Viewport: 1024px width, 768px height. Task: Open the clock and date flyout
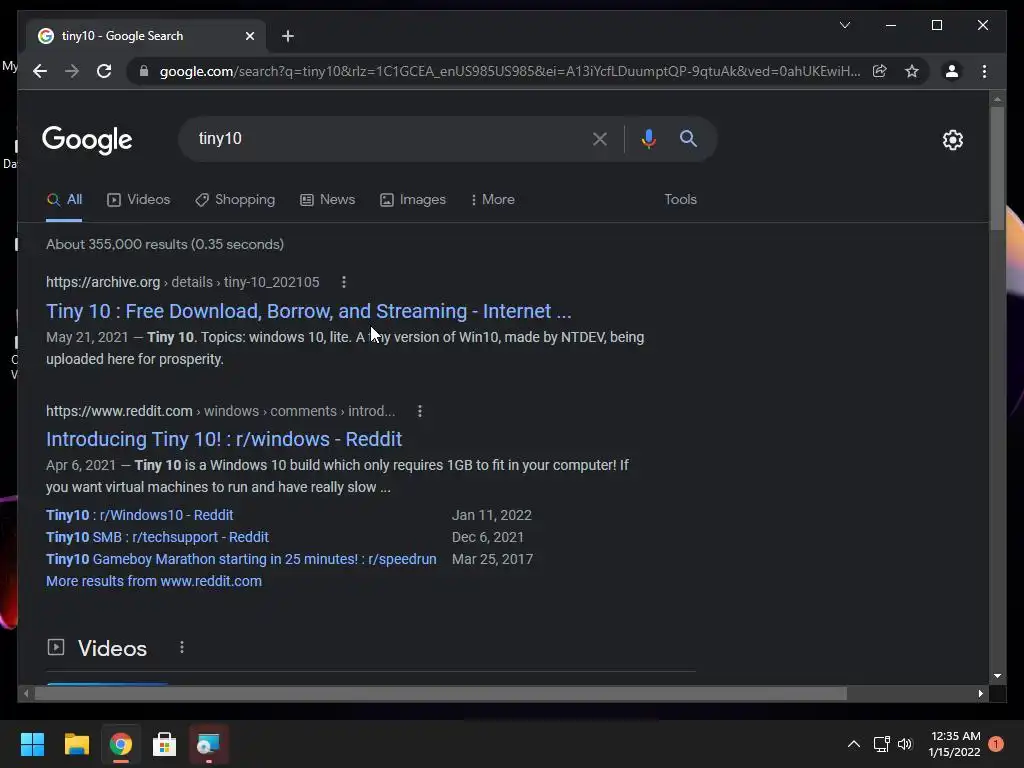tap(954, 744)
